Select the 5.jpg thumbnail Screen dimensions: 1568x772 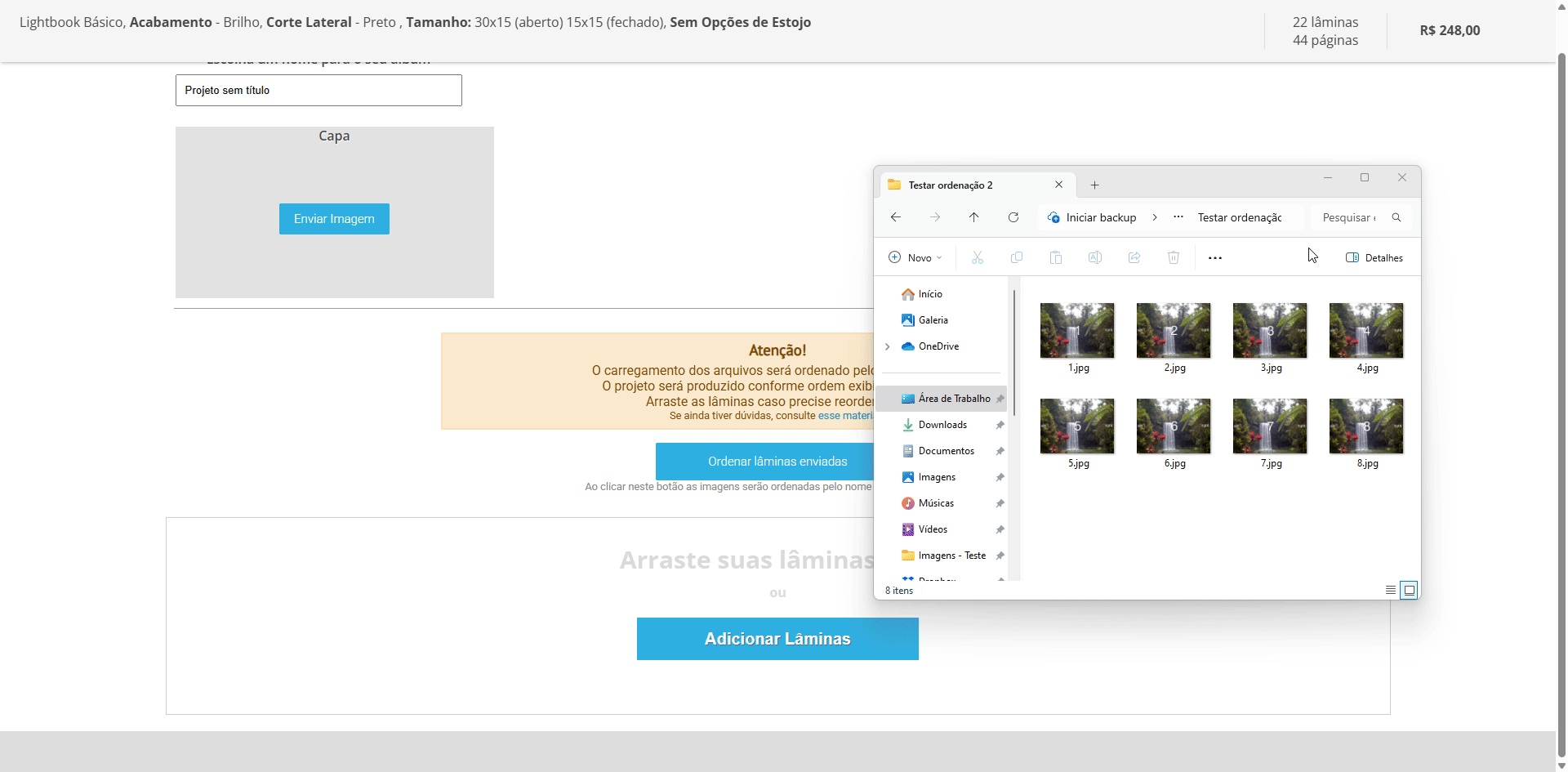(x=1077, y=426)
